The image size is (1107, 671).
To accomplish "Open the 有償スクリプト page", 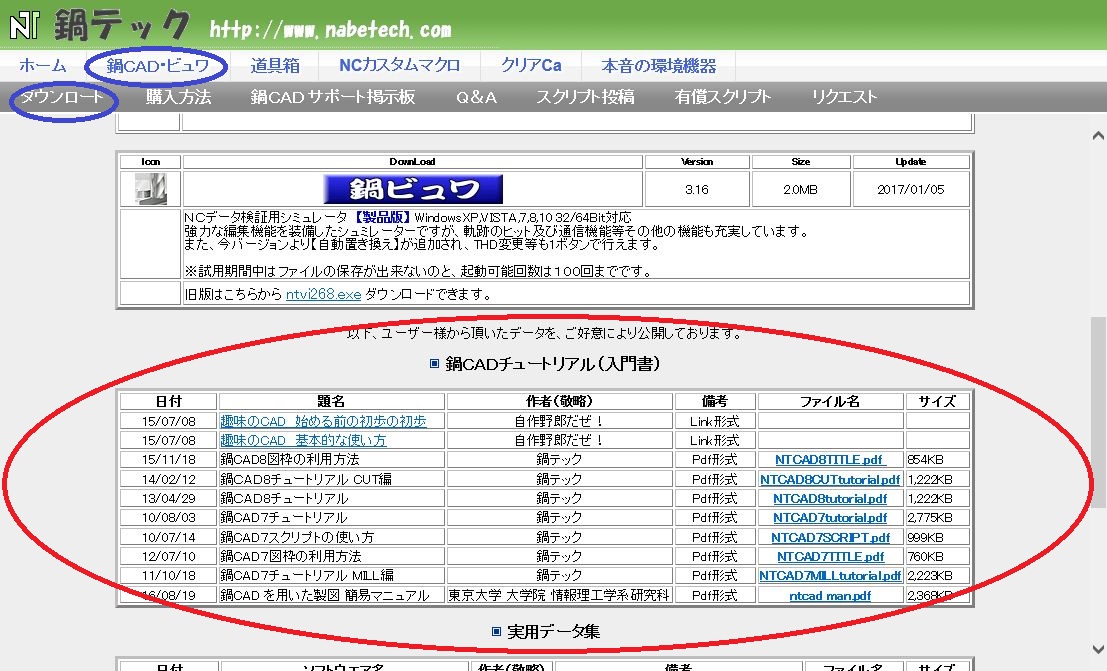I will [x=723, y=97].
